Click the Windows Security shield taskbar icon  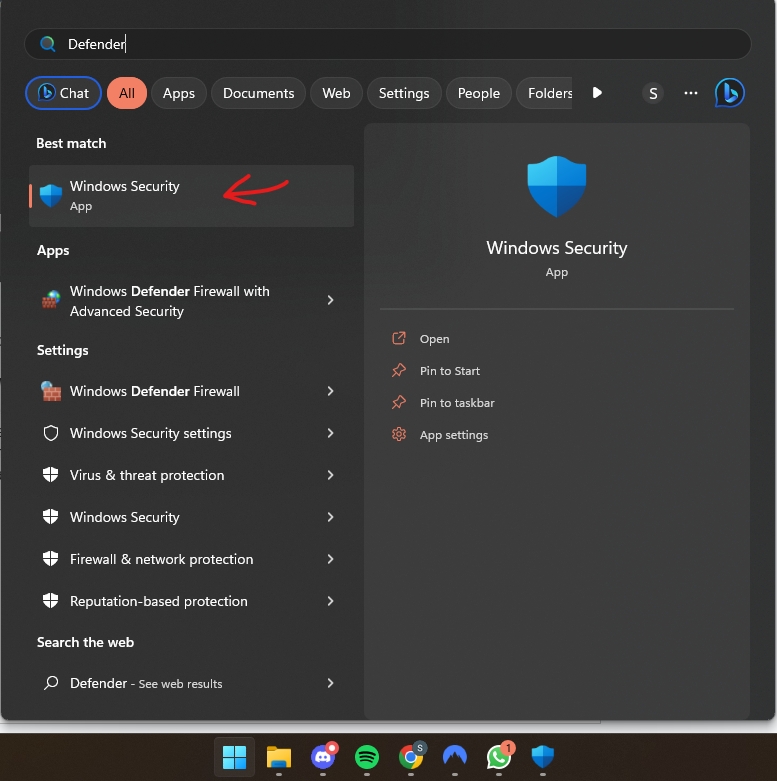click(x=543, y=757)
